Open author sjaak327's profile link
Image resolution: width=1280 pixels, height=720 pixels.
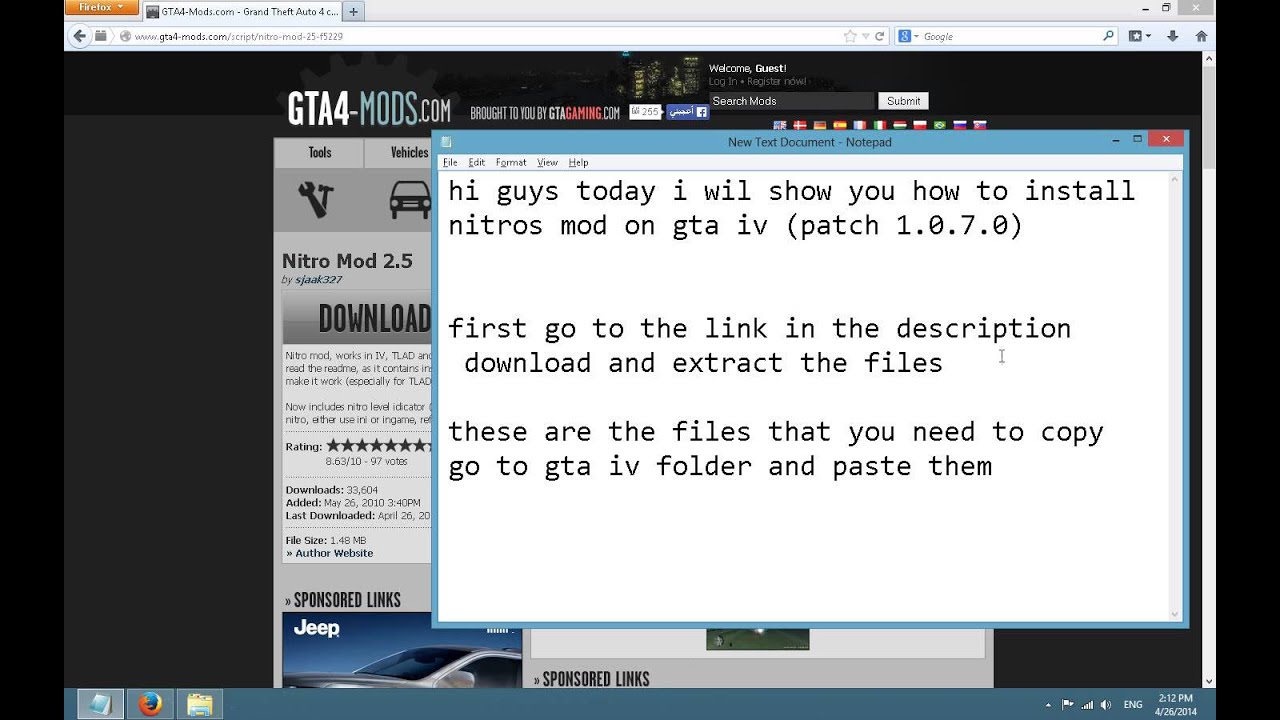click(318, 280)
